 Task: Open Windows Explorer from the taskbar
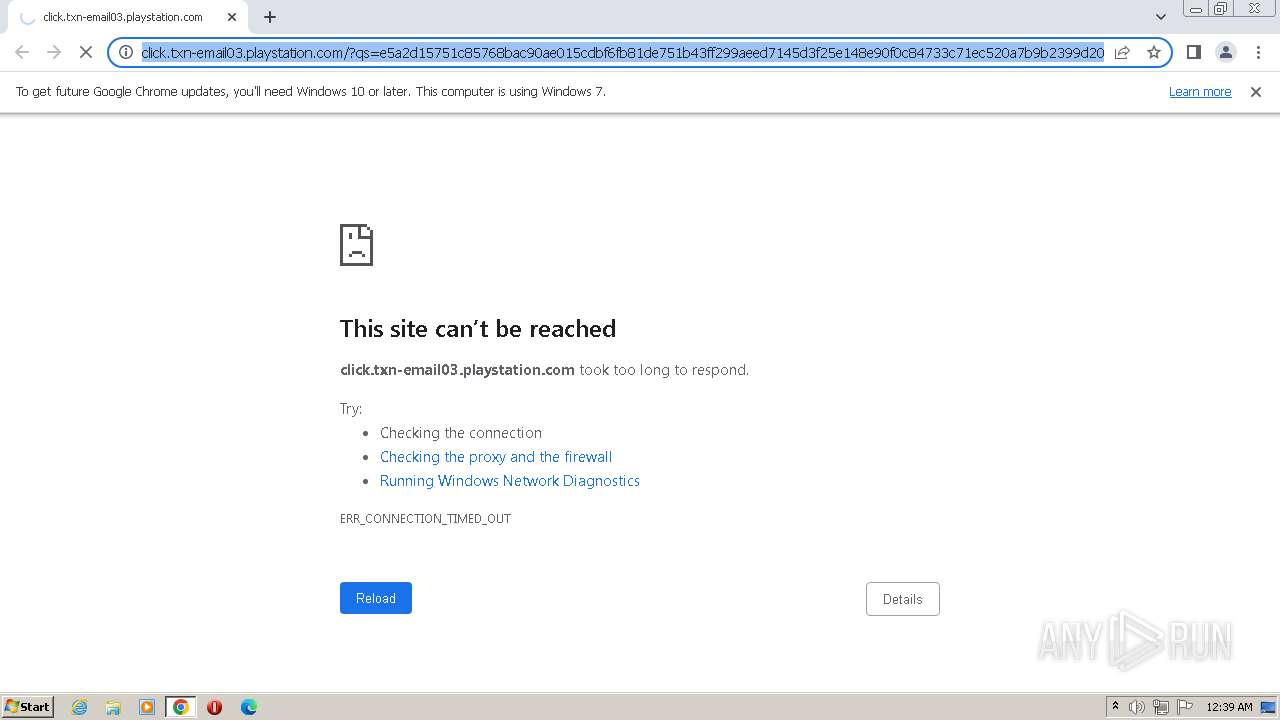click(x=113, y=707)
